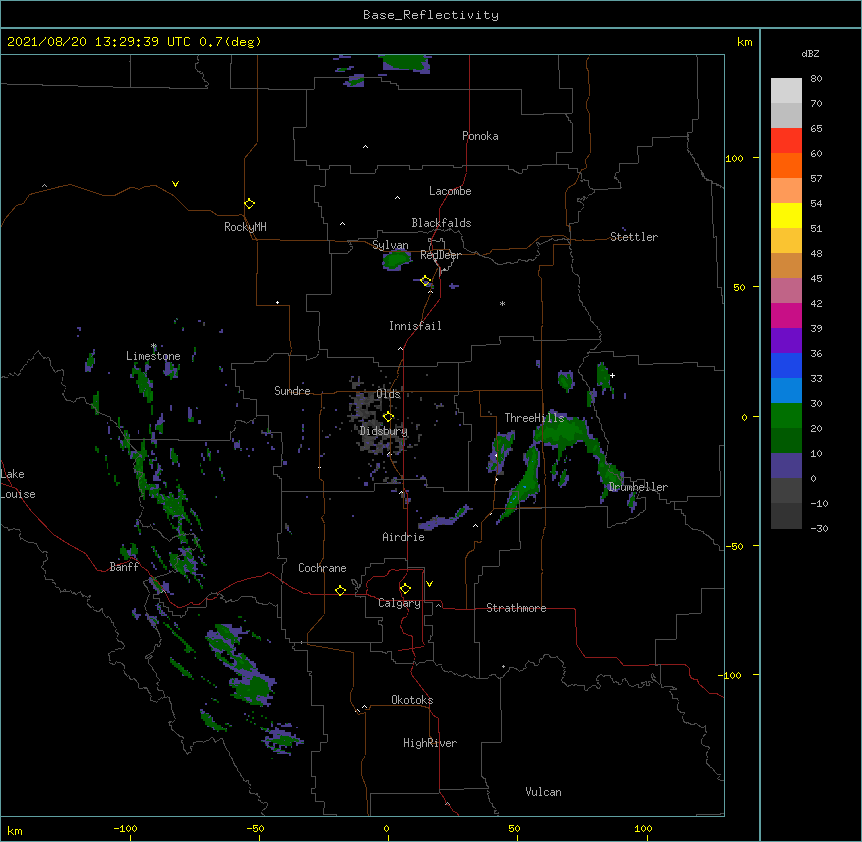Click the Sundre town label
This screenshot has height=842, width=862.
pos(292,391)
